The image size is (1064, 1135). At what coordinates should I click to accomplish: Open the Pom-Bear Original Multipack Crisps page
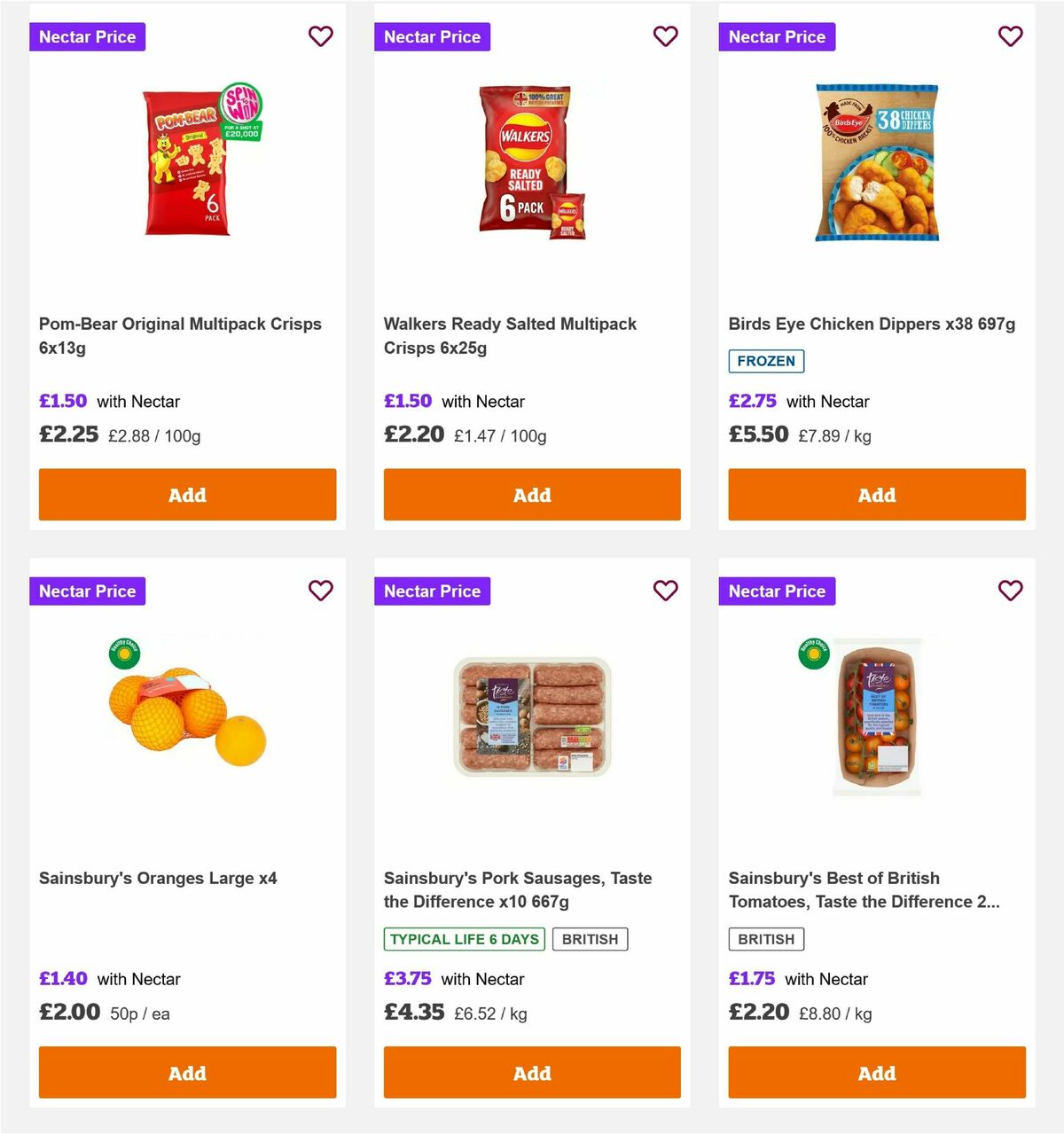click(179, 335)
